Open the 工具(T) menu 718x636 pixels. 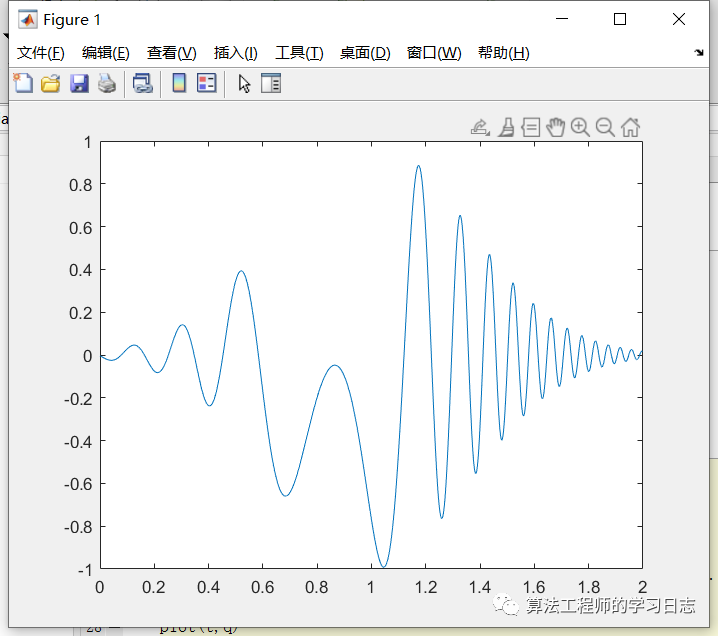point(299,53)
